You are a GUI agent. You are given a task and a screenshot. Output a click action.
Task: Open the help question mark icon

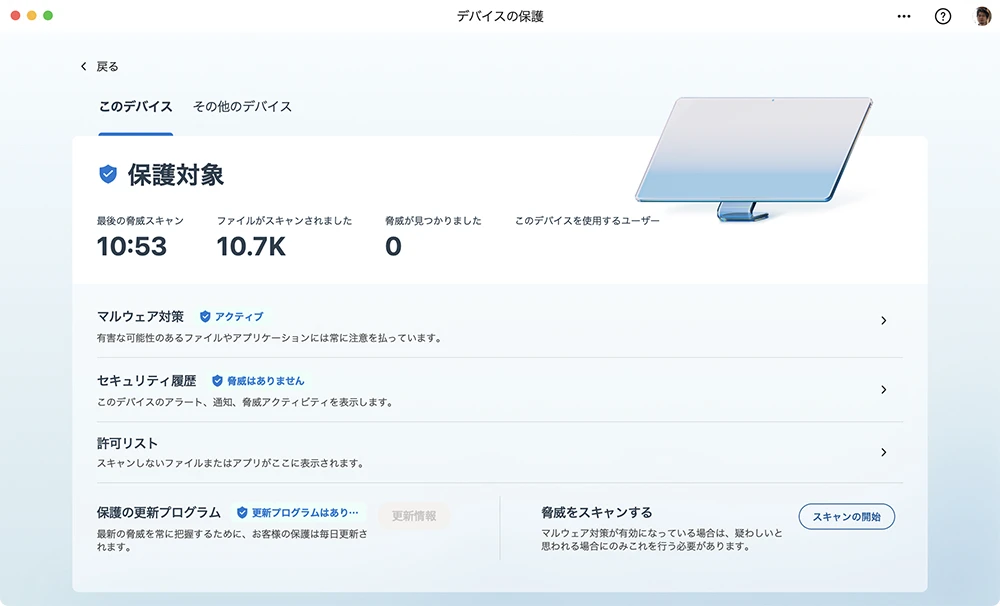pyautogui.click(x=943, y=16)
